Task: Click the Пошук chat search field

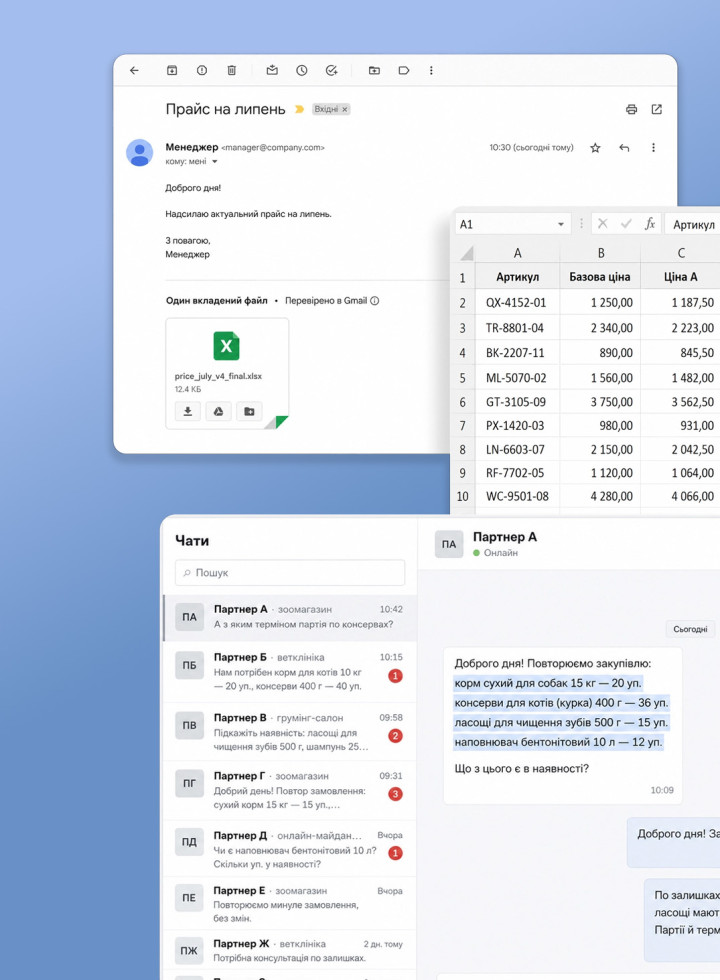Action: (x=290, y=572)
